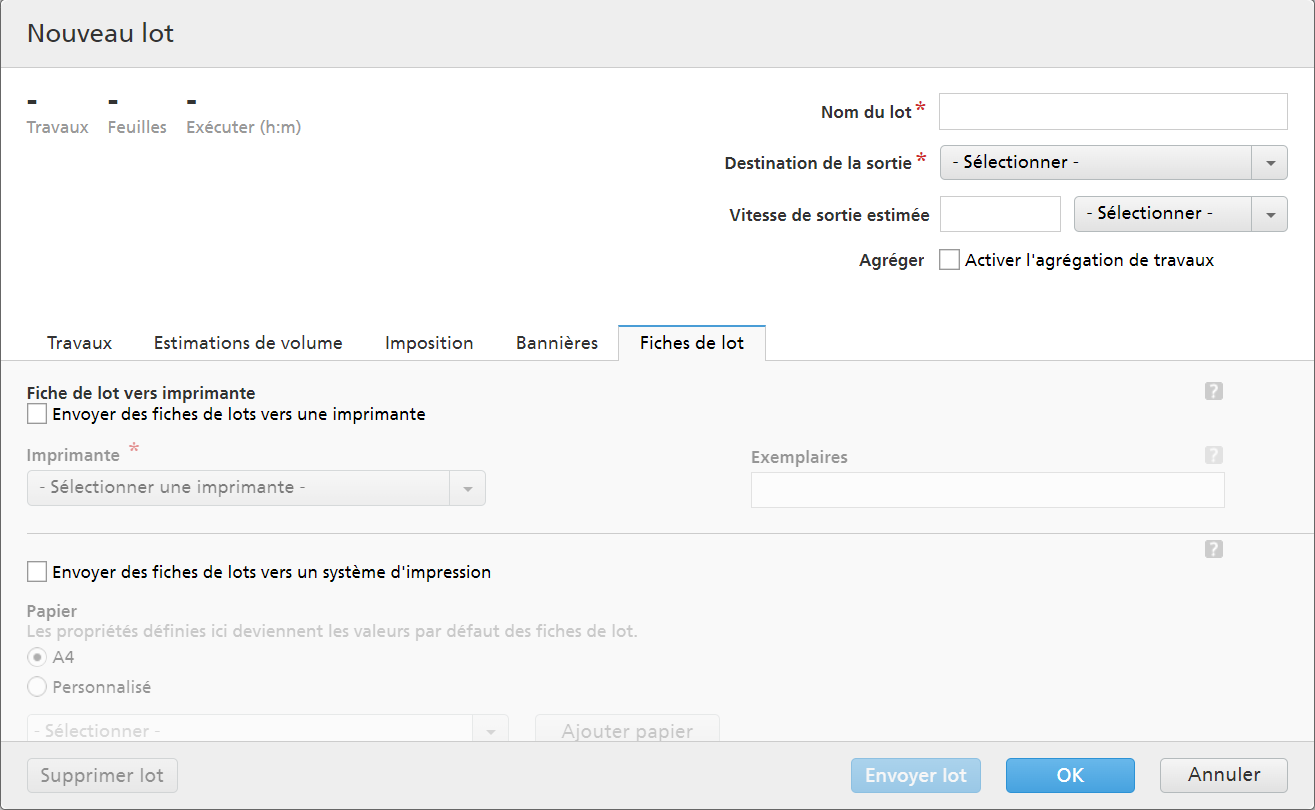The height and width of the screenshot is (810, 1315).
Task: Click help icon next to Exemplaires field
Action: [x=1214, y=455]
